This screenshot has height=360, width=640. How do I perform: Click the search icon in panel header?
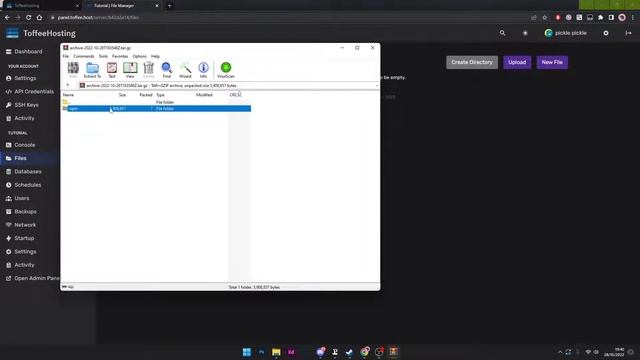pos(502,33)
